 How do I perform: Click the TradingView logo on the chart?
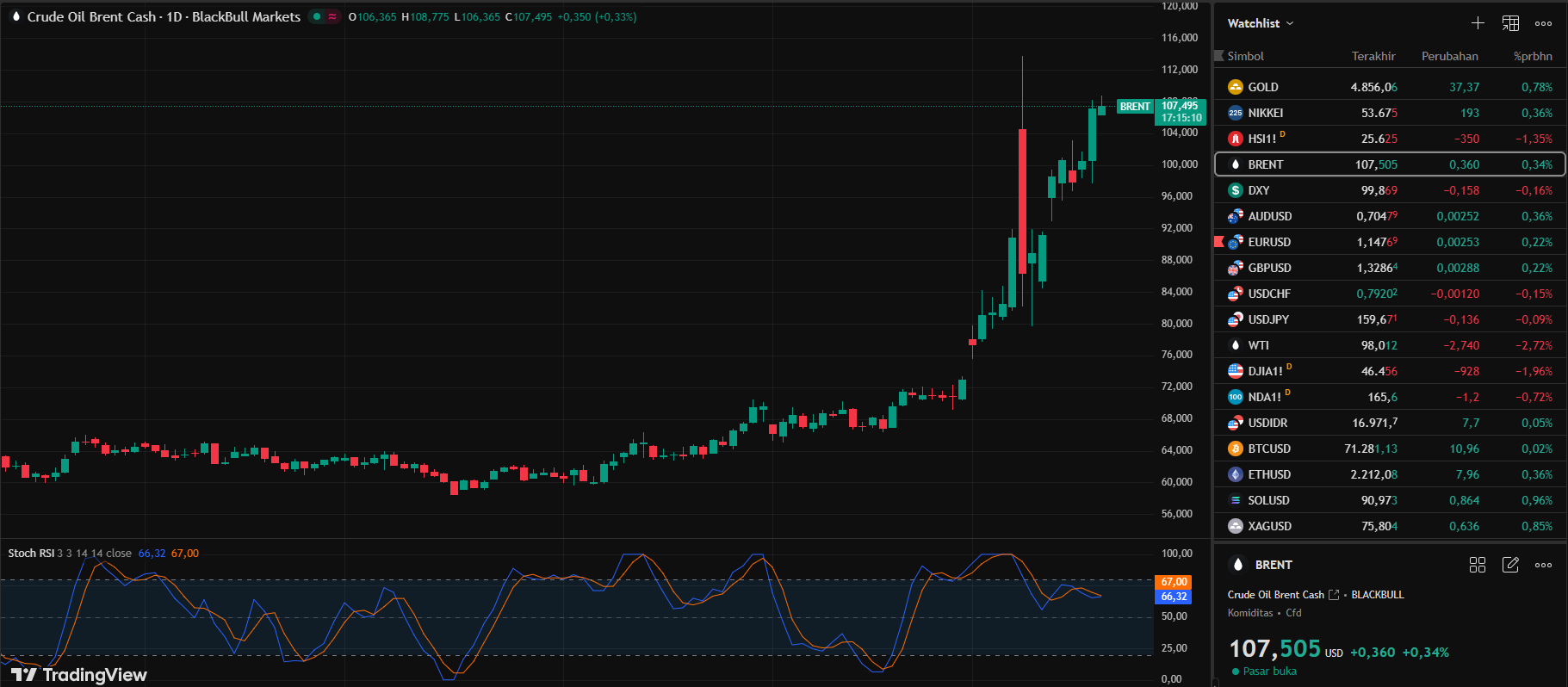[x=79, y=674]
